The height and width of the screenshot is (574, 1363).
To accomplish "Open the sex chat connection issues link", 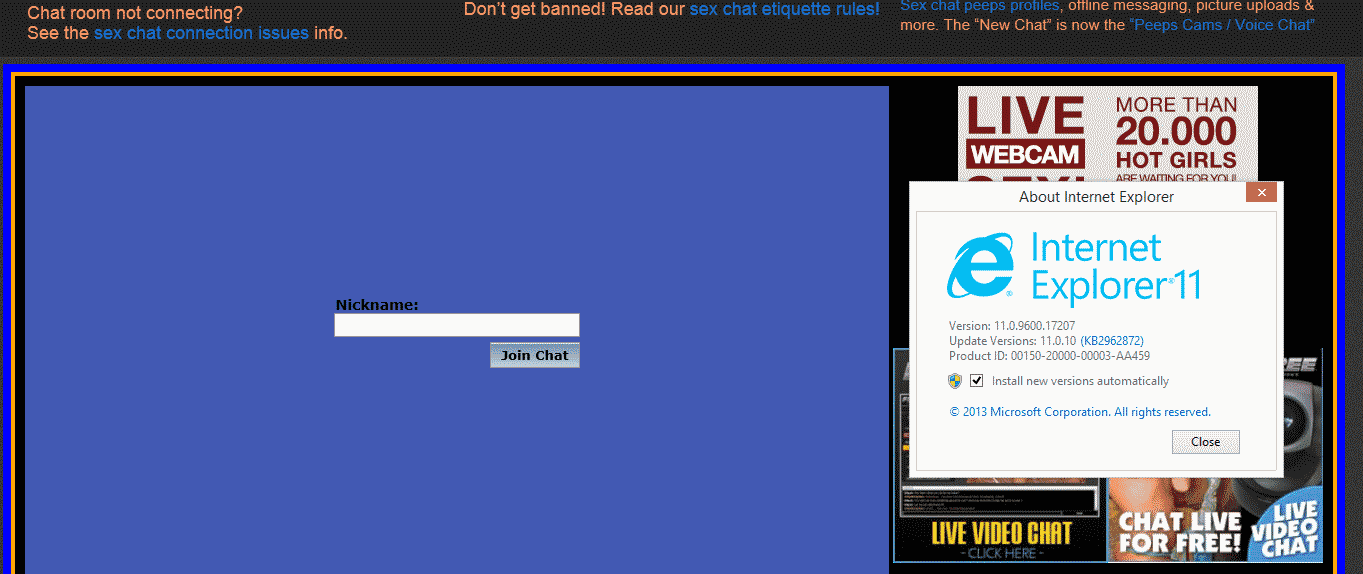I will click(x=201, y=33).
